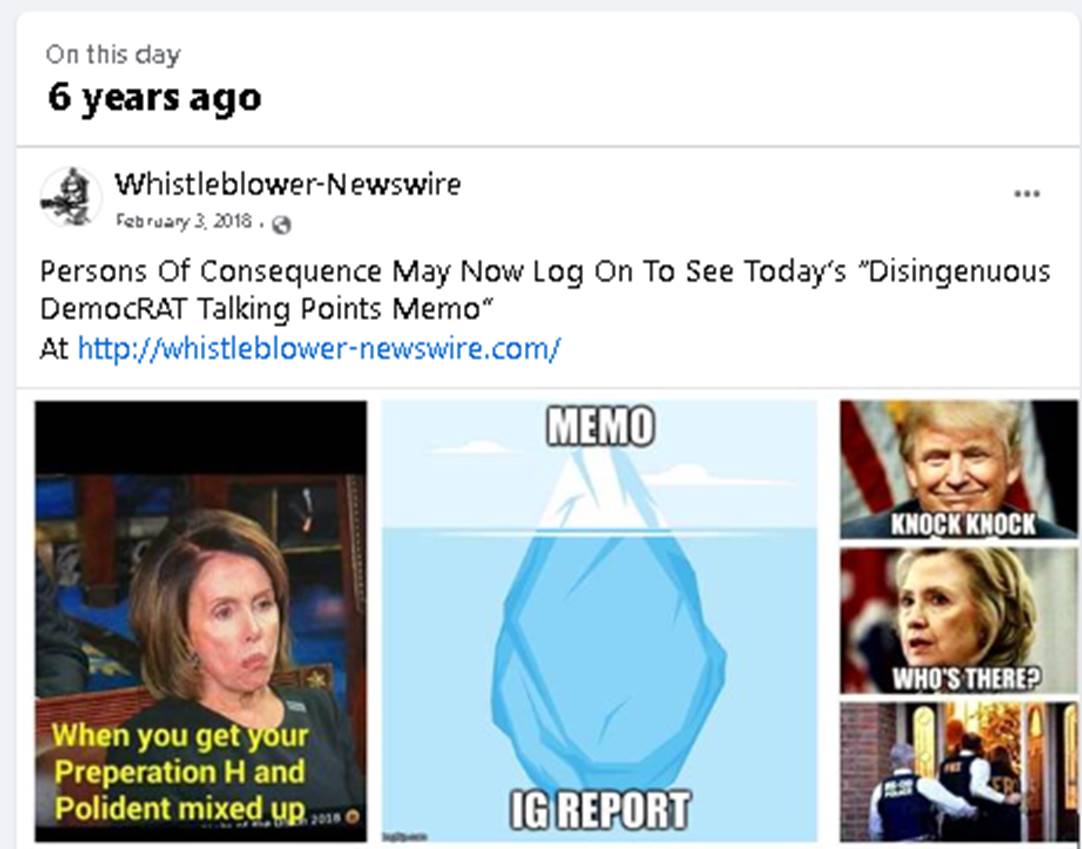
Task: Open the KNOCK KNOCK meme panel
Action: 959,469
